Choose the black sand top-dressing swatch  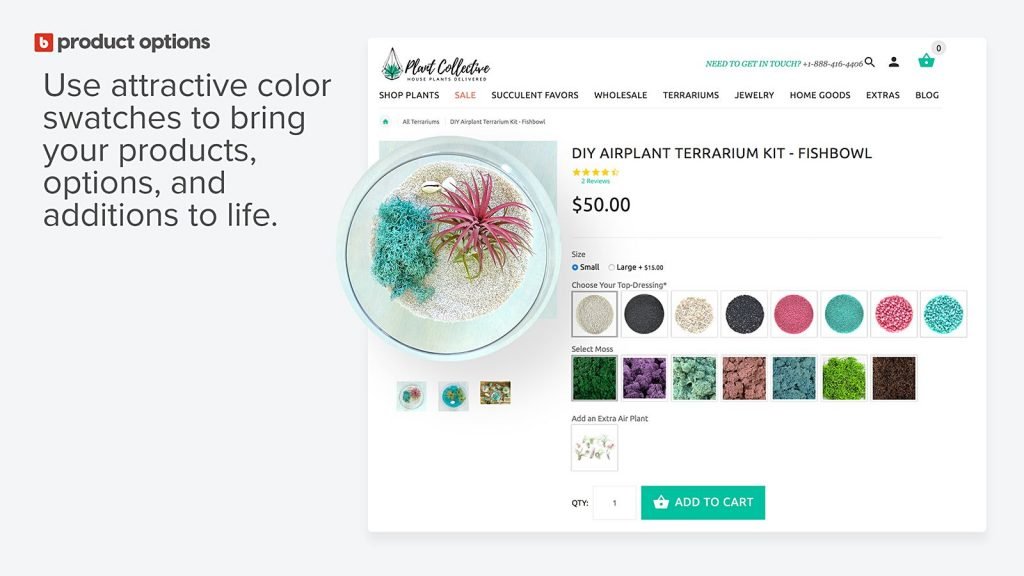point(645,314)
